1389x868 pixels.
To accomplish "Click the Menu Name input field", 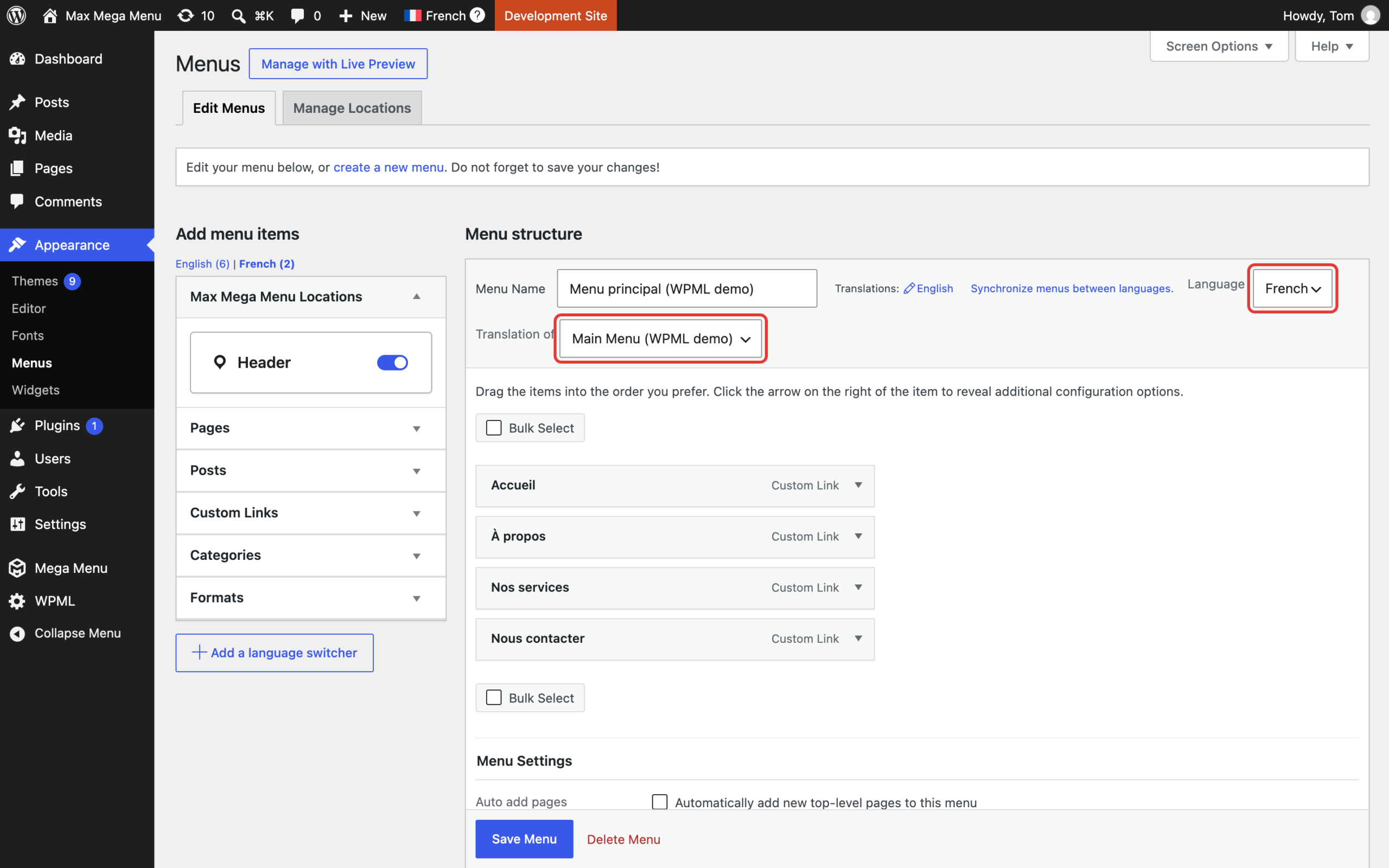I will 687,288.
